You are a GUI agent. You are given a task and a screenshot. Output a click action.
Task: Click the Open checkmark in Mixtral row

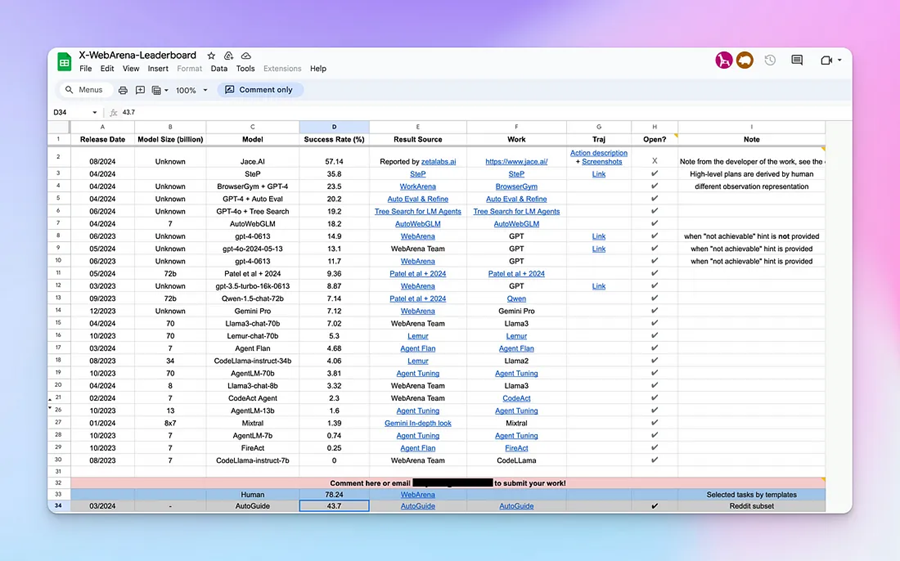(x=654, y=423)
